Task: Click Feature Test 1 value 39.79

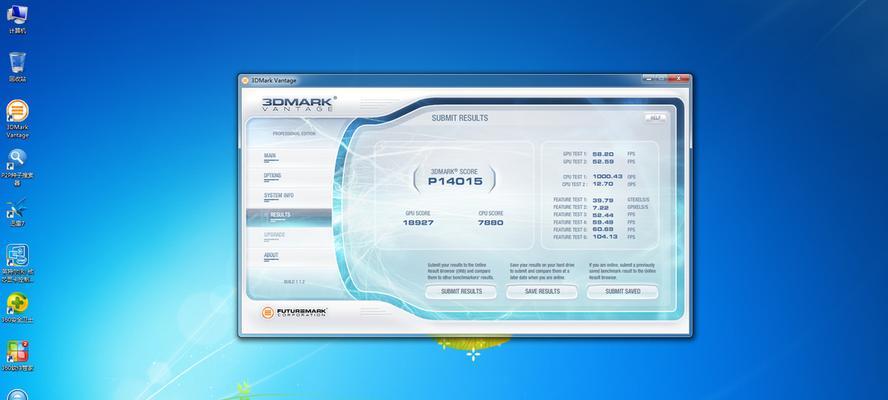Action: 603,201
